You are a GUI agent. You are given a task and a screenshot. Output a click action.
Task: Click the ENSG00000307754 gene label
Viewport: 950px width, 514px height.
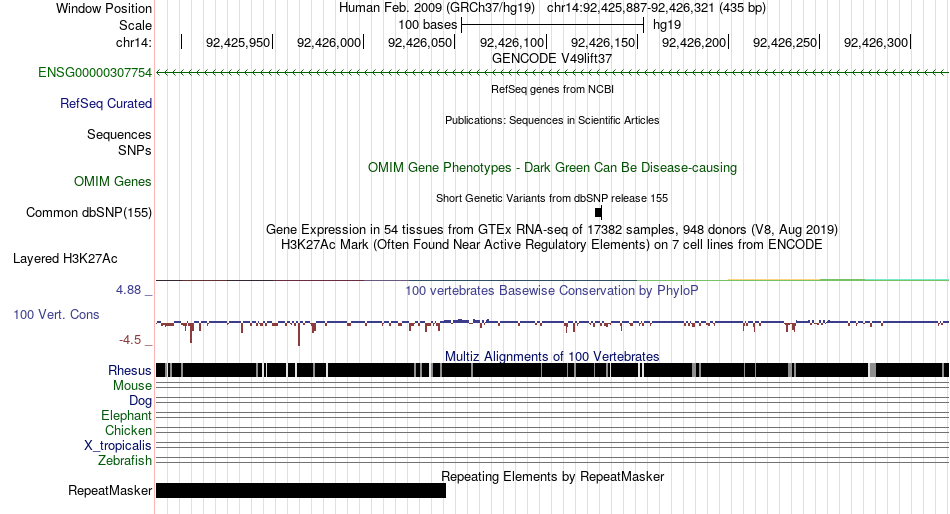tap(95, 73)
